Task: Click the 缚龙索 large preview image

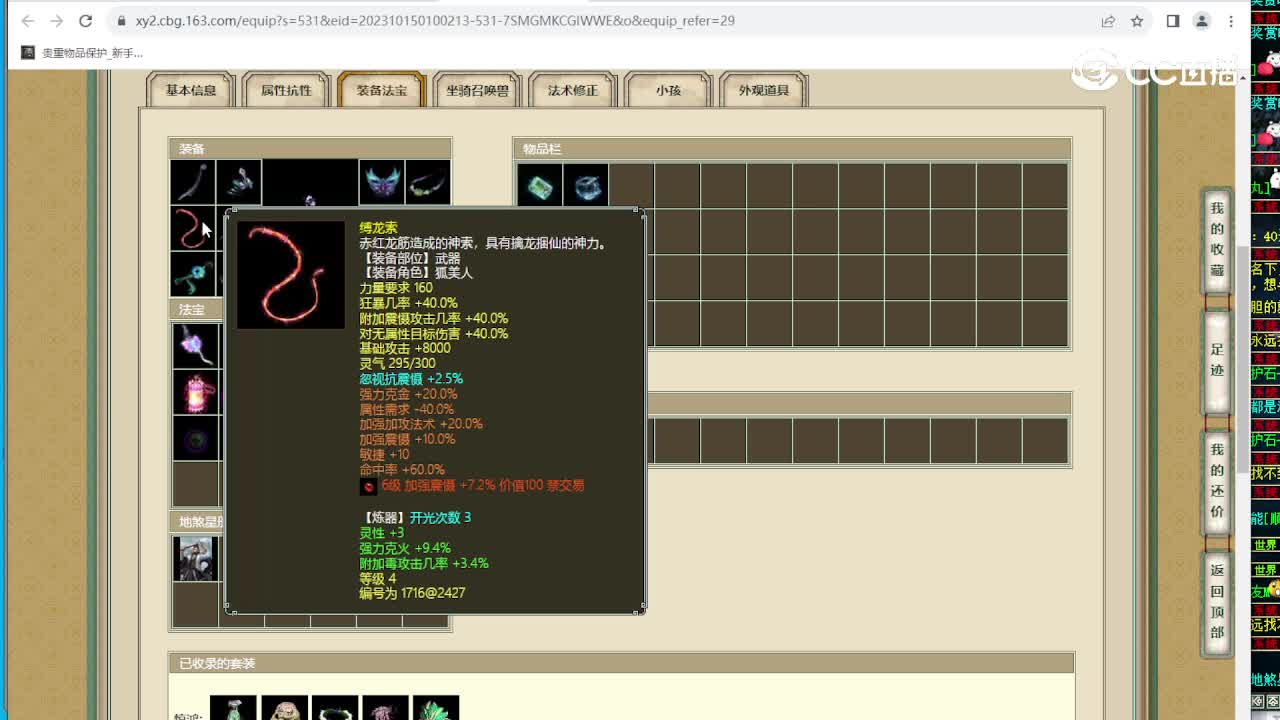Action: tap(291, 275)
